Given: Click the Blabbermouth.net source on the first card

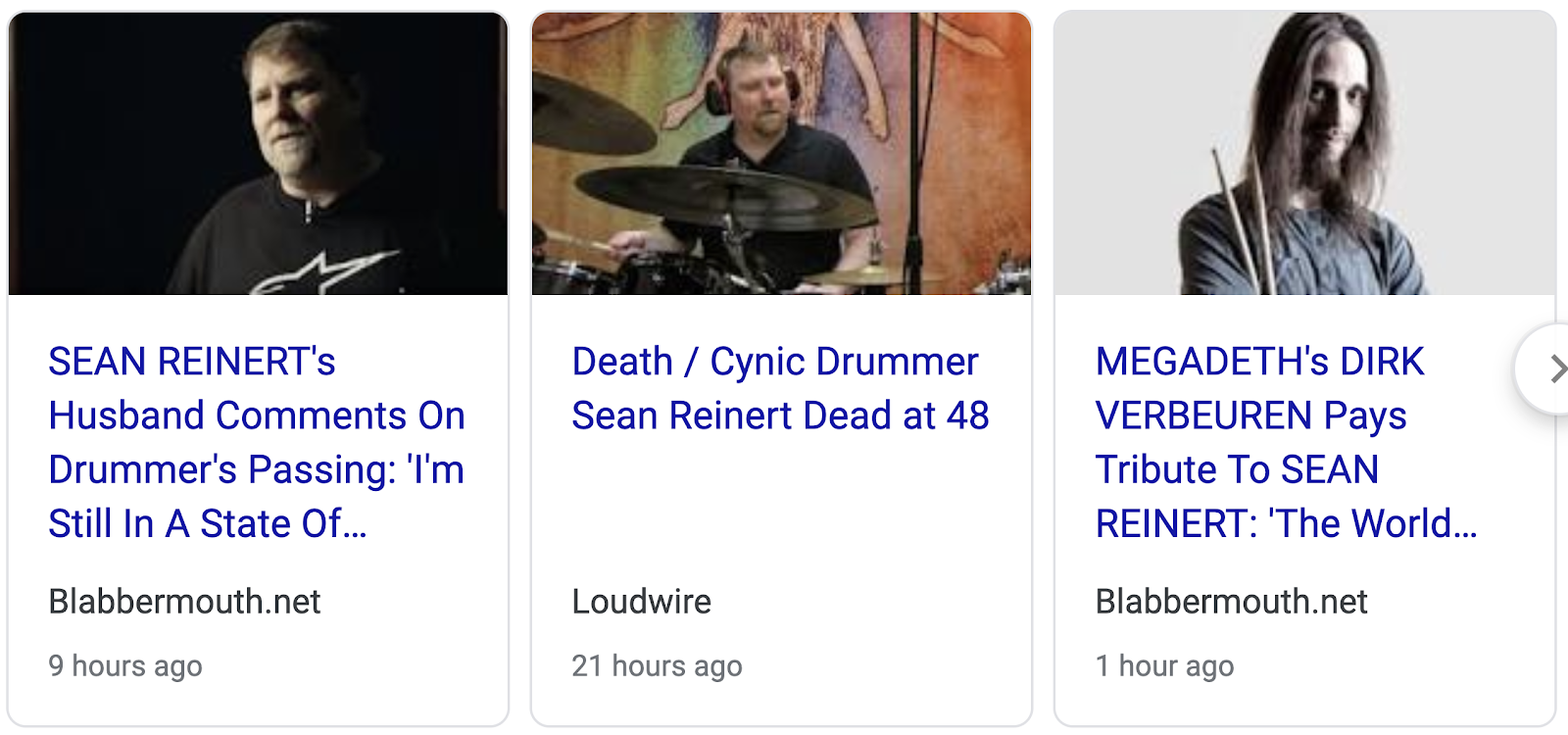Looking at the screenshot, I should (184, 602).
